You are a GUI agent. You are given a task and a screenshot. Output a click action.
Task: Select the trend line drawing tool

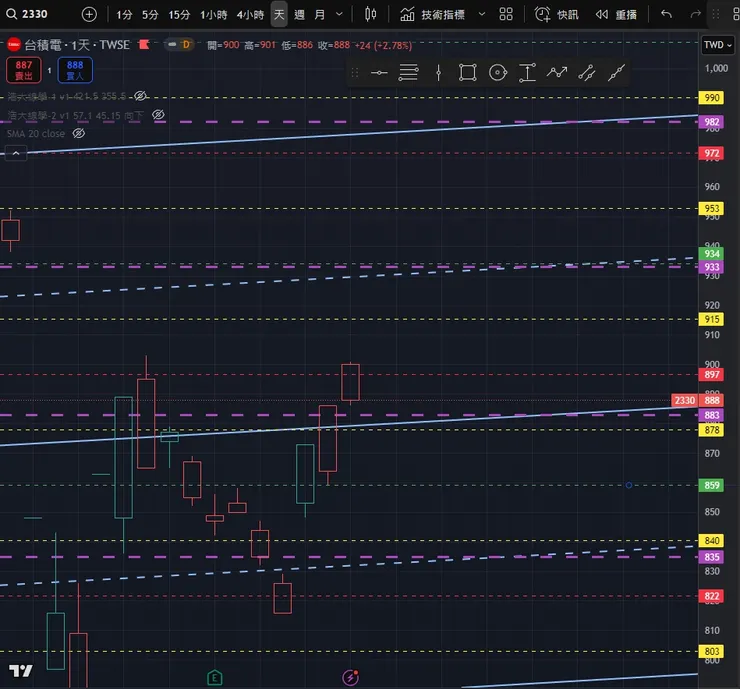(x=587, y=72)
